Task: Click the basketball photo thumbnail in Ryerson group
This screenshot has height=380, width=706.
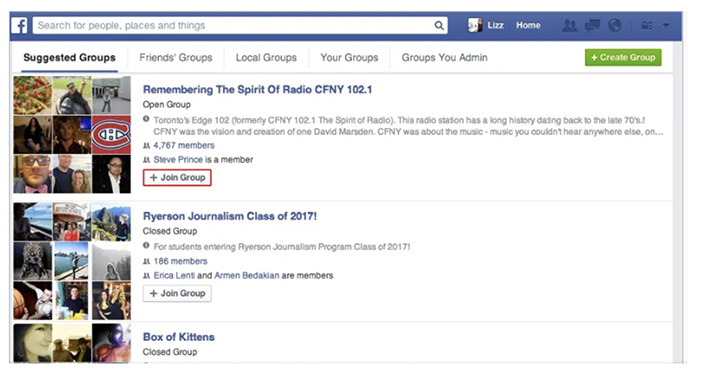Action: point(32,301)
